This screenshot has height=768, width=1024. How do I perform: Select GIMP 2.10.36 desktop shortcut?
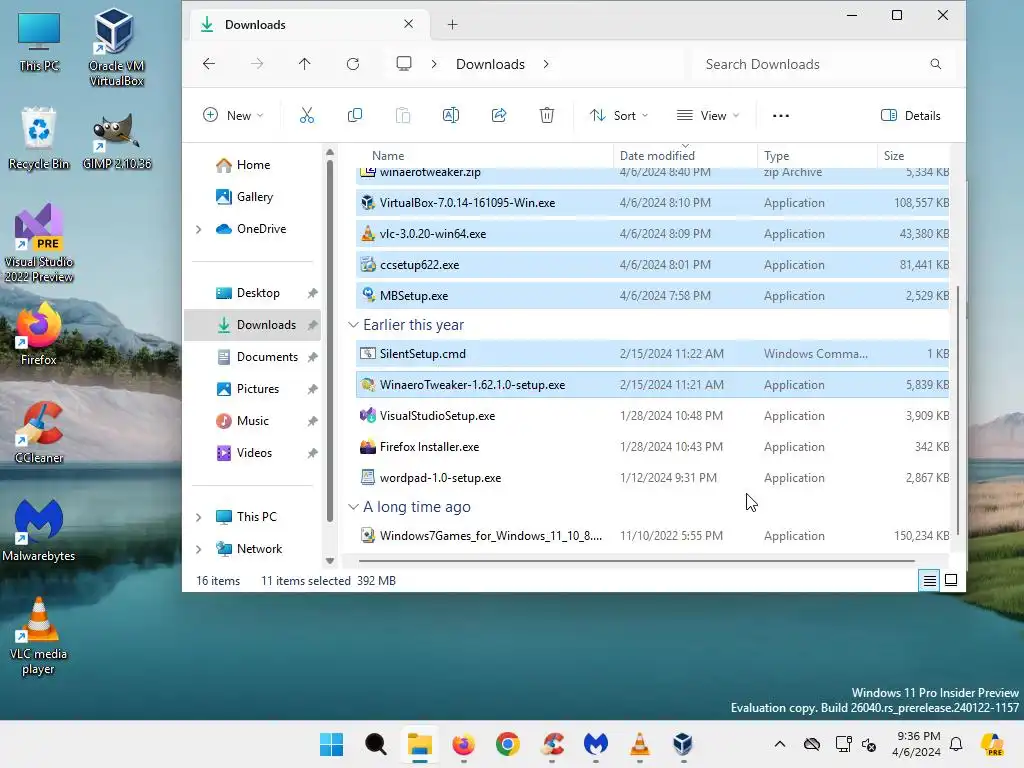(x=116, y=141)
